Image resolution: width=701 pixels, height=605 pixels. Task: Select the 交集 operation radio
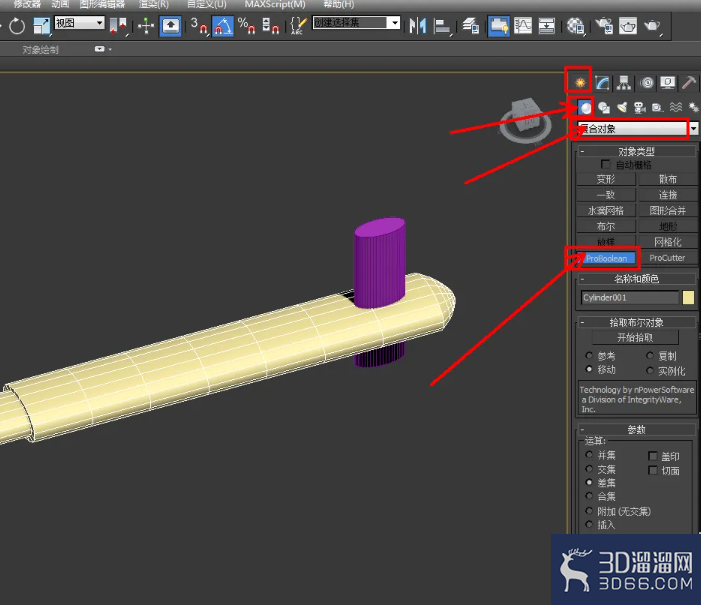(589, 469)
